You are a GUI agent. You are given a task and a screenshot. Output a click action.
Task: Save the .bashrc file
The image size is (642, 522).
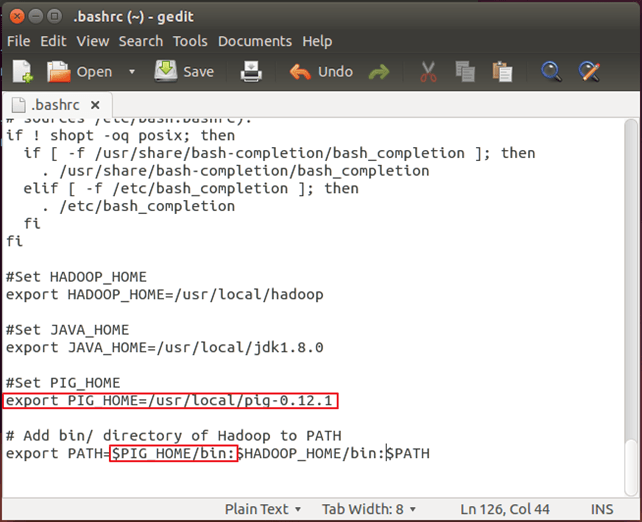pyautogui.click(x=185, y=72)
